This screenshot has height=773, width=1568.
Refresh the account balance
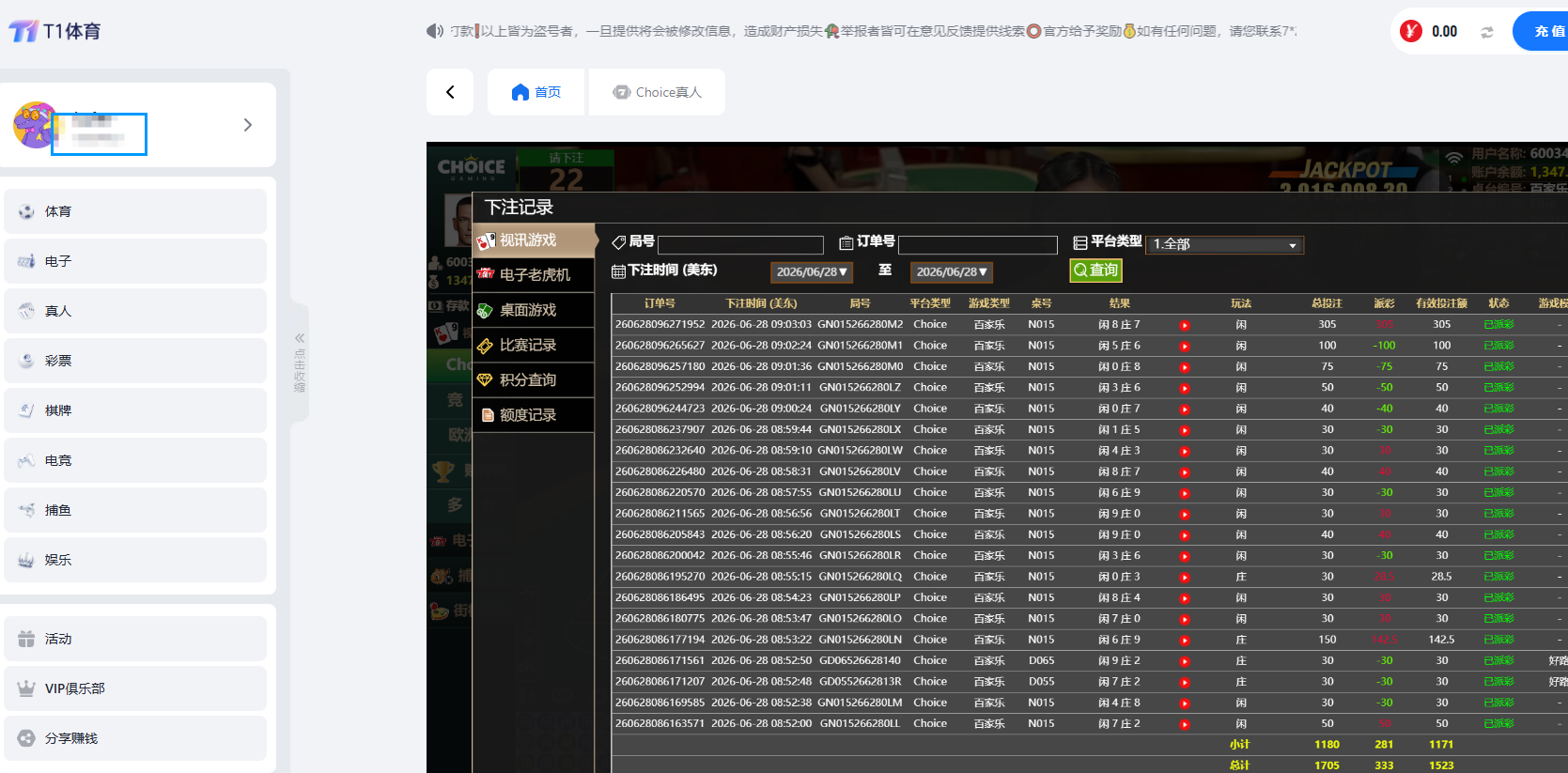click(x=1487, y=32)
